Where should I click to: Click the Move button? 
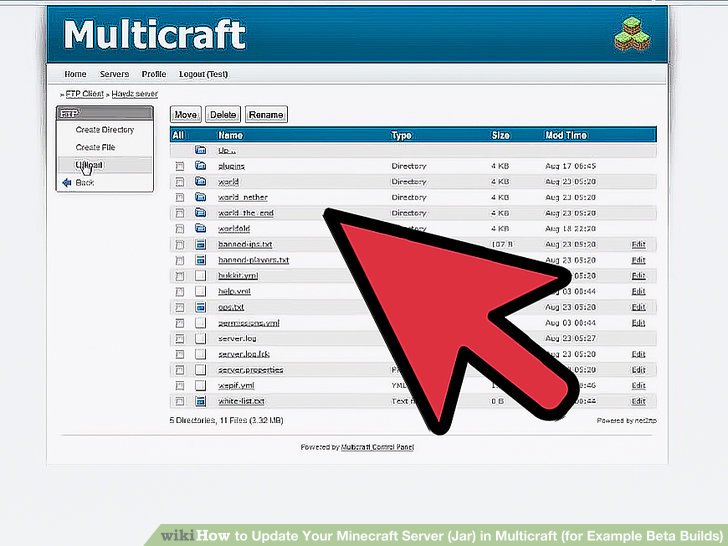coord(186,114)
